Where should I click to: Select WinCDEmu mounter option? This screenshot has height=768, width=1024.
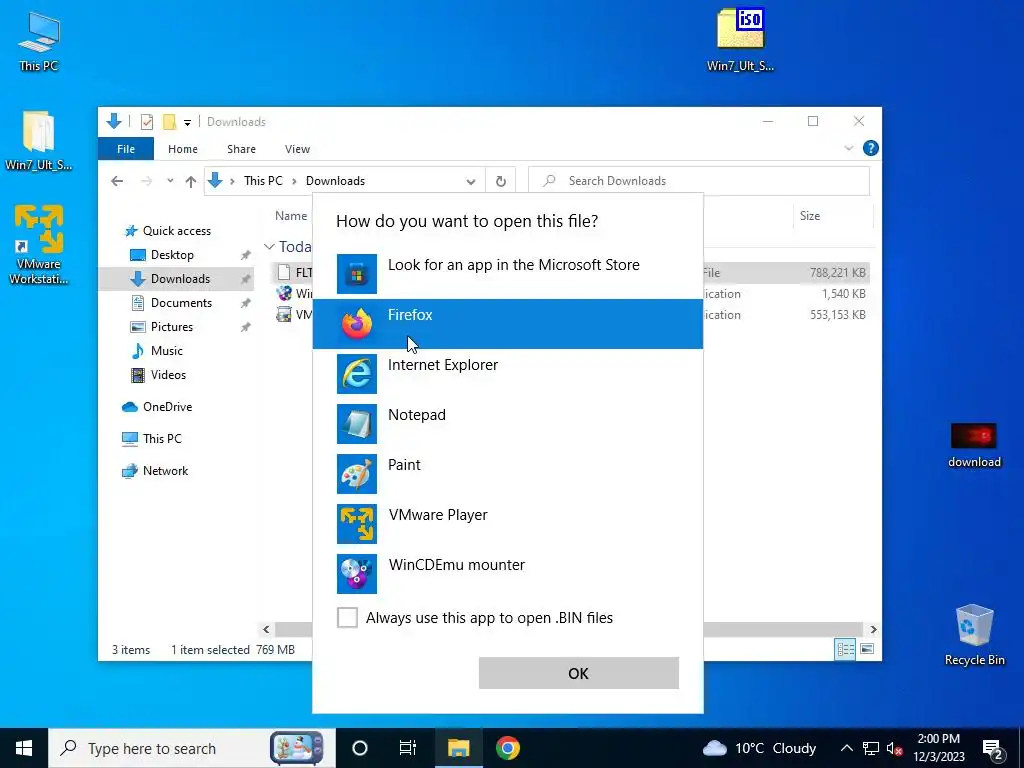[507, 573]
